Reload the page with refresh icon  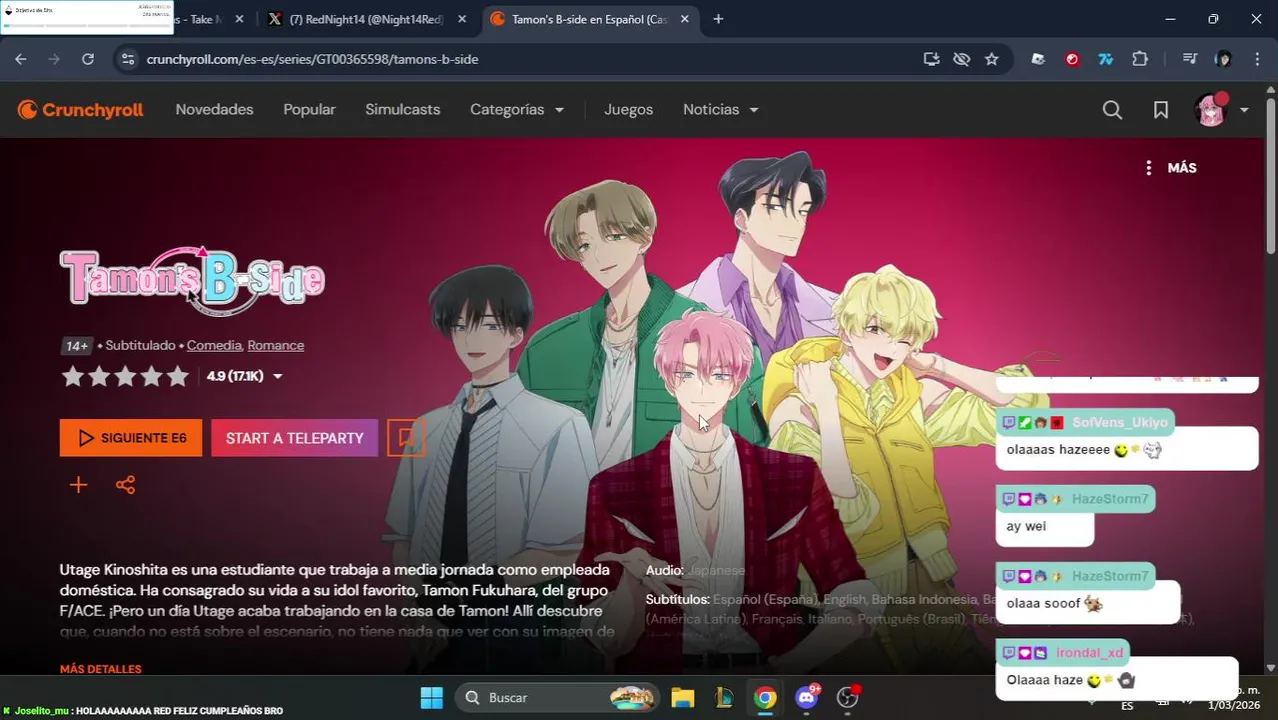(x=88, y=59)
